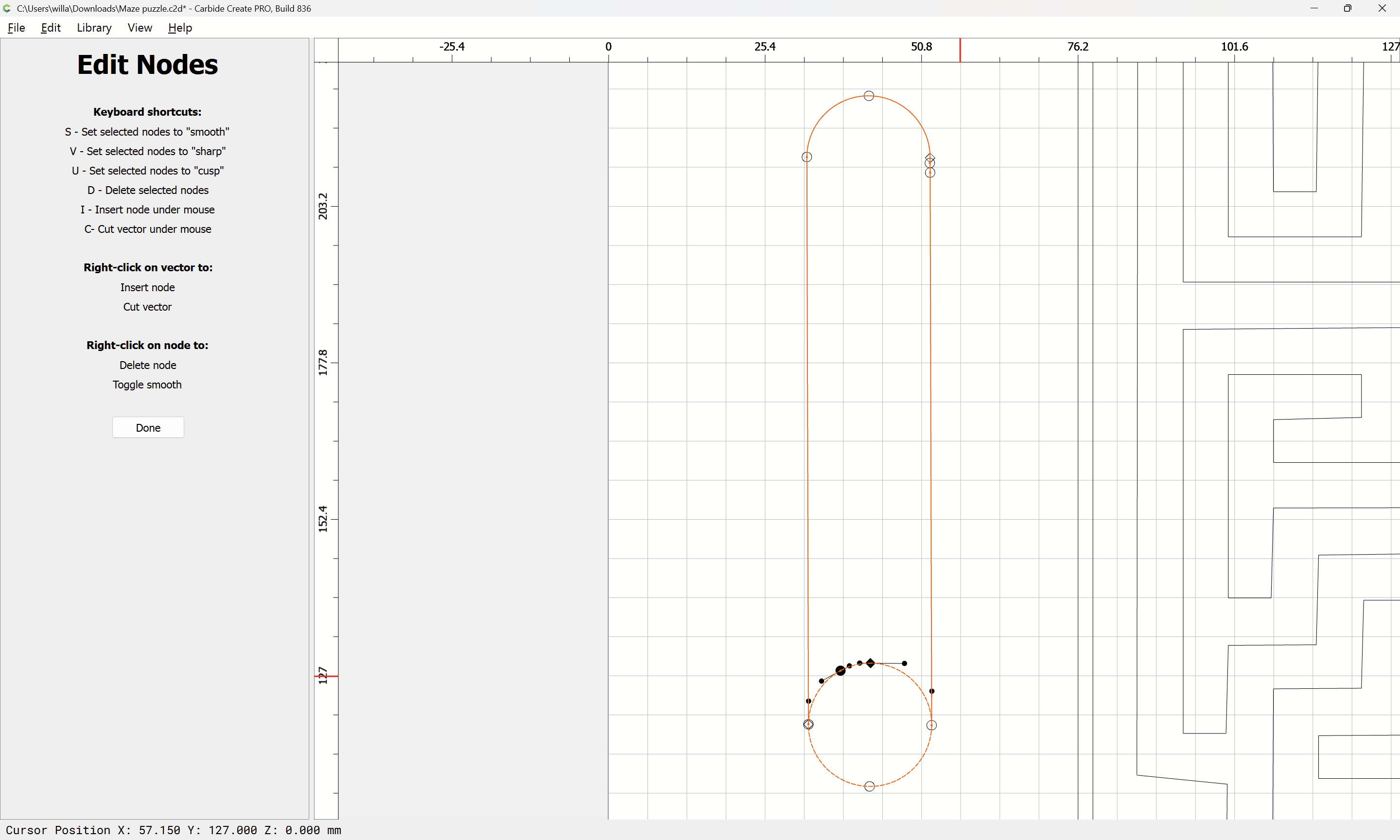Open the File menu
This screenshot has height=840, width=1400.
click(x=16, y=28)
